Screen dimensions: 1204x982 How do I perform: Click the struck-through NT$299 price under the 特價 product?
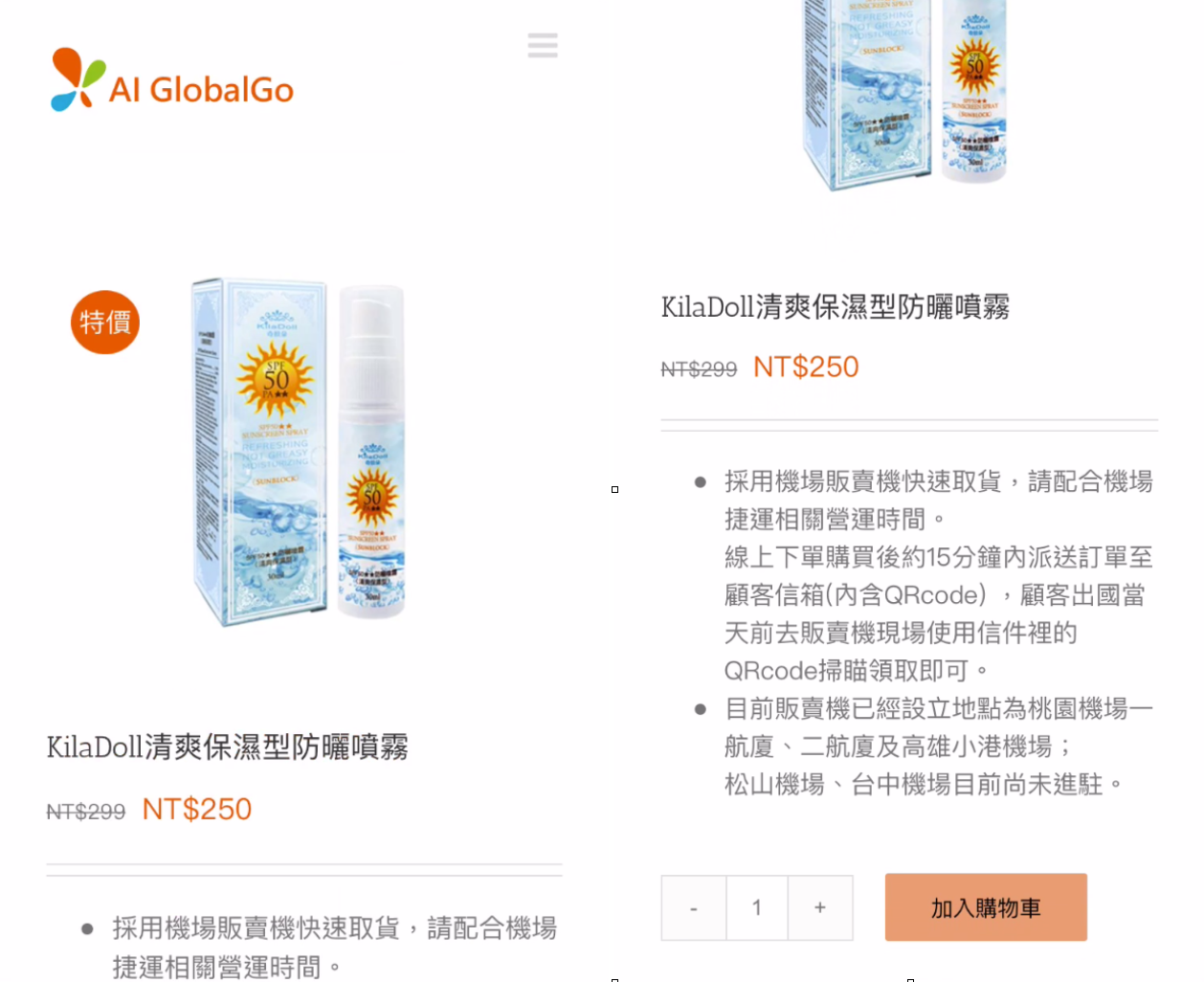pyautogui.click(x=86, y=813)
